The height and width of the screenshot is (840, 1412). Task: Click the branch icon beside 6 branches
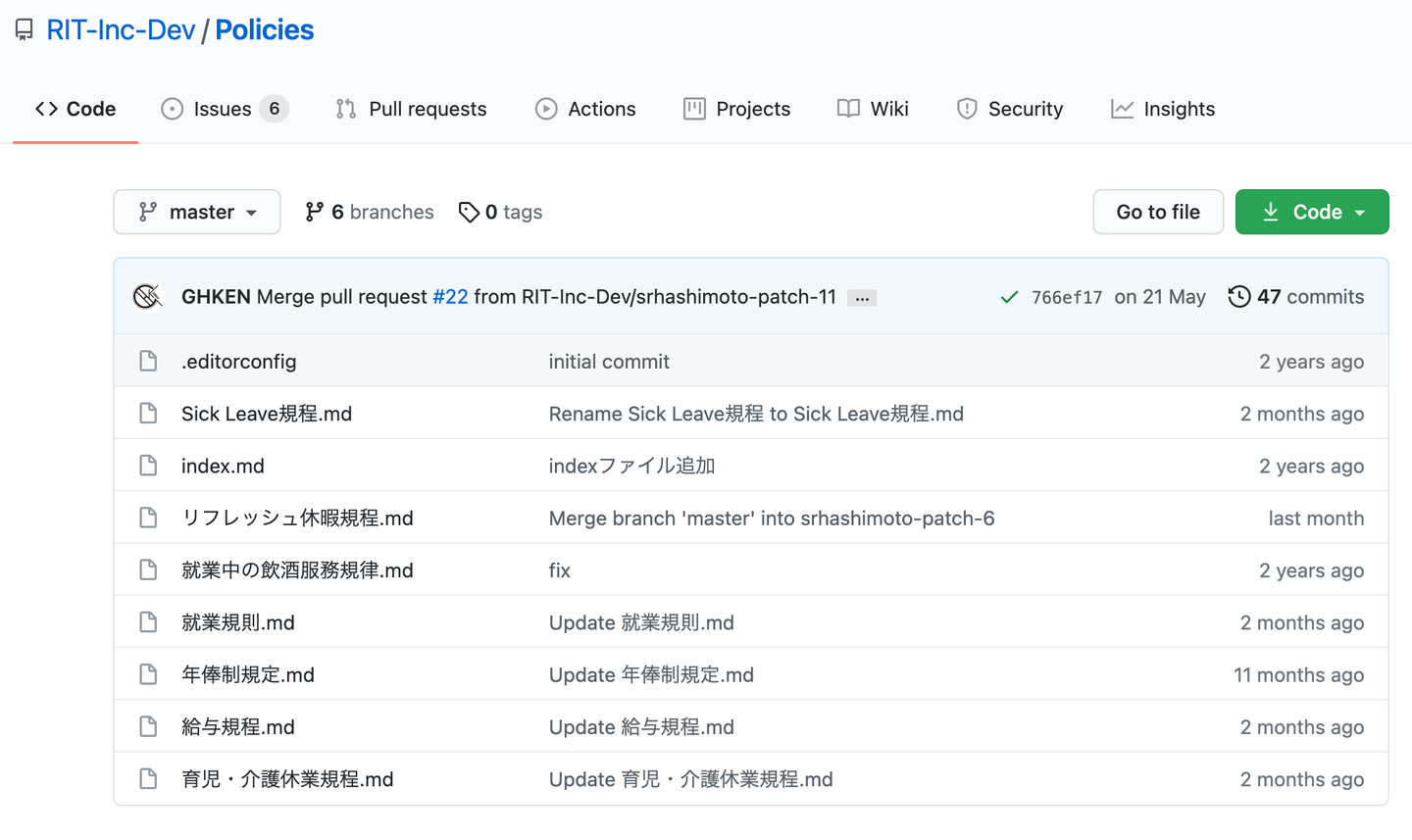point(314,212)
